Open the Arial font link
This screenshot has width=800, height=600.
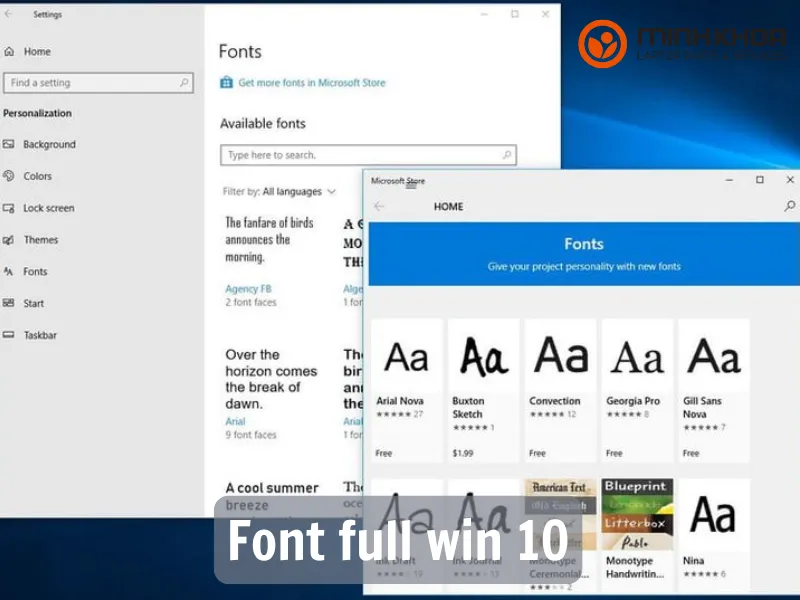[x=235, y=421]
